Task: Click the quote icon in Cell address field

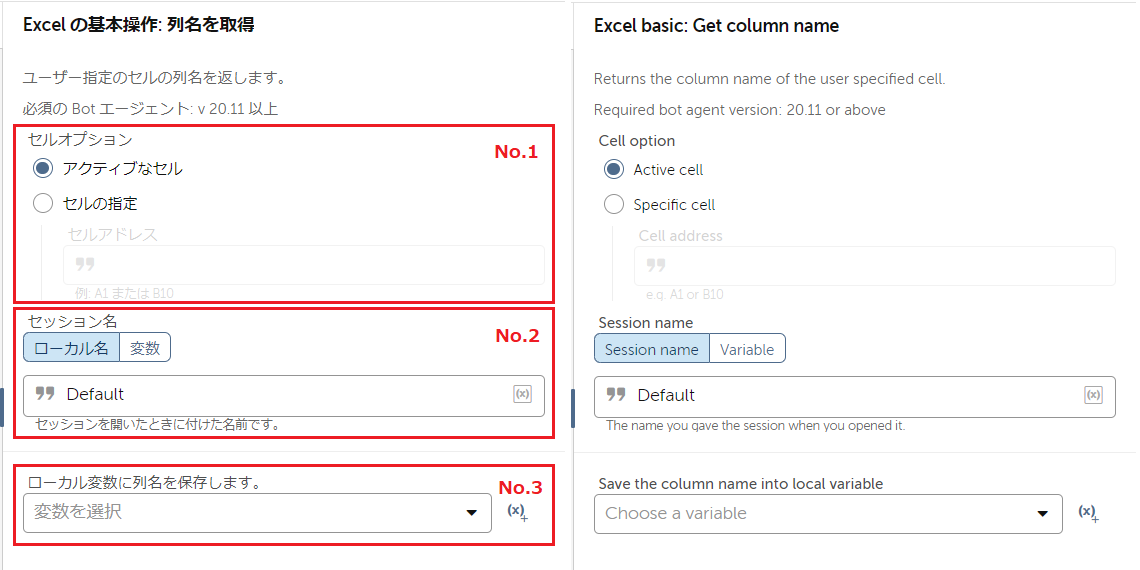Action: 657,265
